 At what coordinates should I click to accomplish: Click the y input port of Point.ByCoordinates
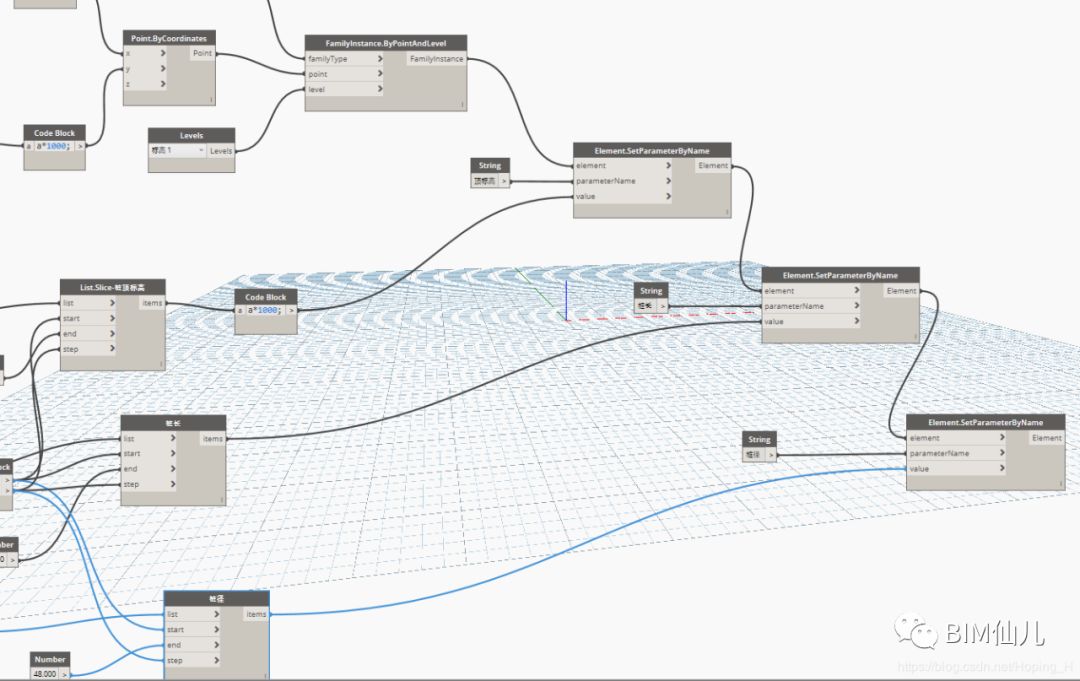145,68
